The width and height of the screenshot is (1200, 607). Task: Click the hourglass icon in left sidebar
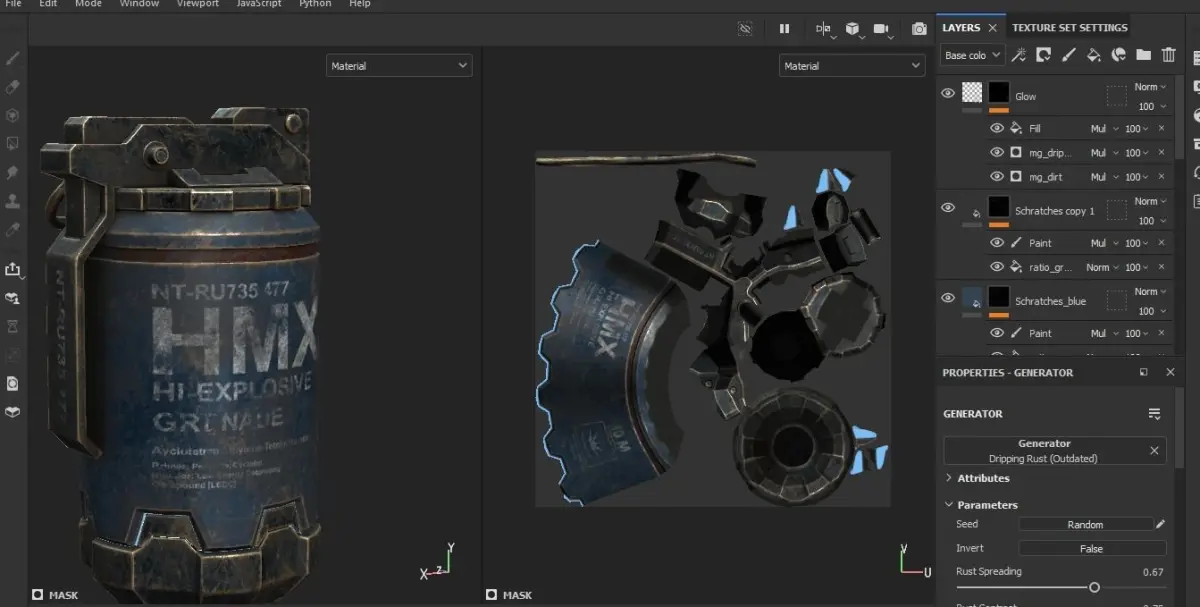tap(13, 326)
